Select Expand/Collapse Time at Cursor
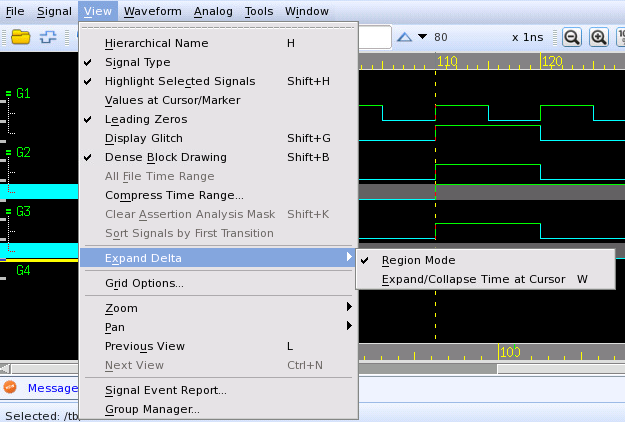625x422 pixels. click(x=485, y=279)
